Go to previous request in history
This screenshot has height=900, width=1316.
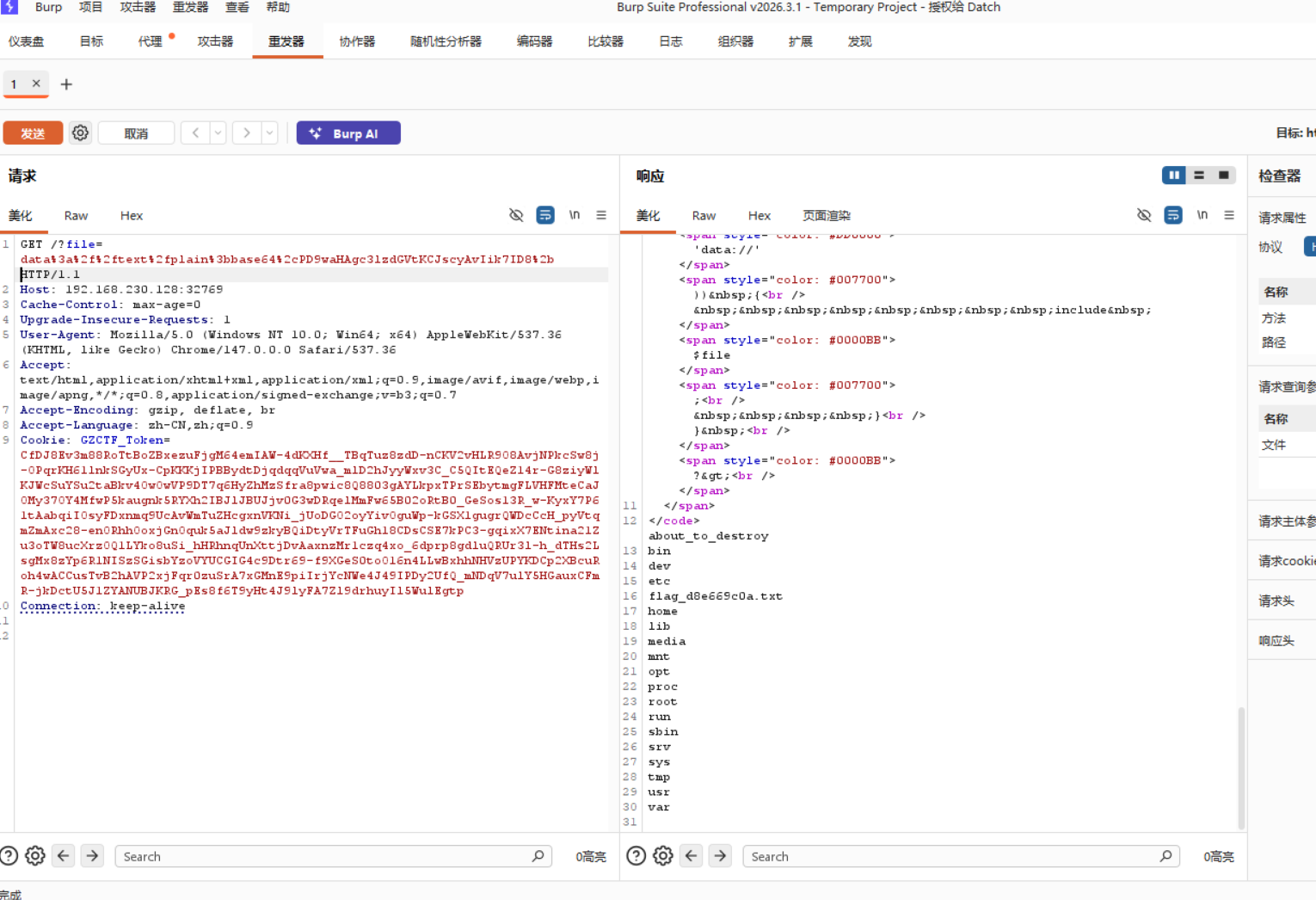pyautogui.click(x=196, y=133)
